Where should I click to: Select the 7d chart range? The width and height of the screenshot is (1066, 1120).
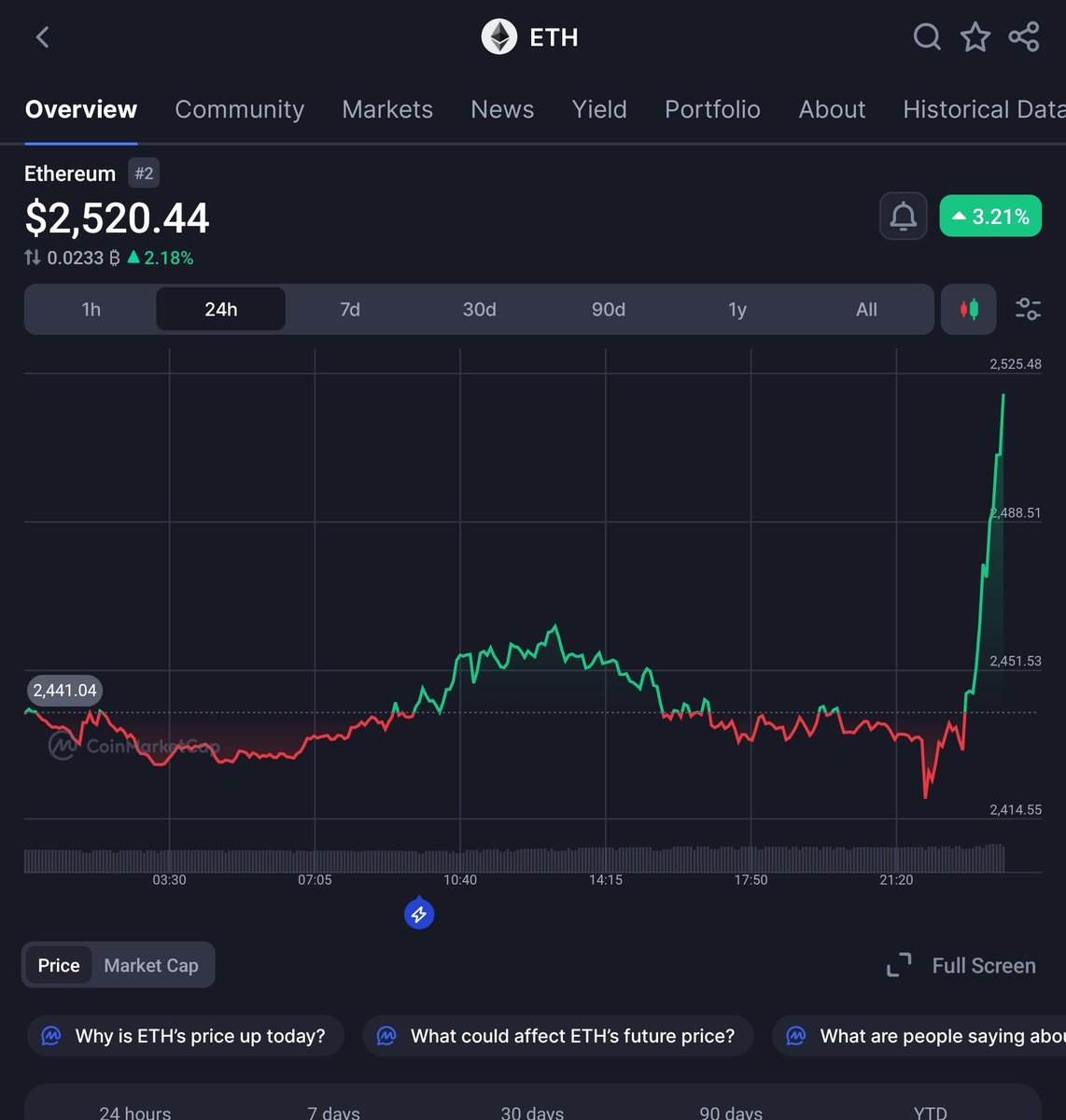(350, 309)
